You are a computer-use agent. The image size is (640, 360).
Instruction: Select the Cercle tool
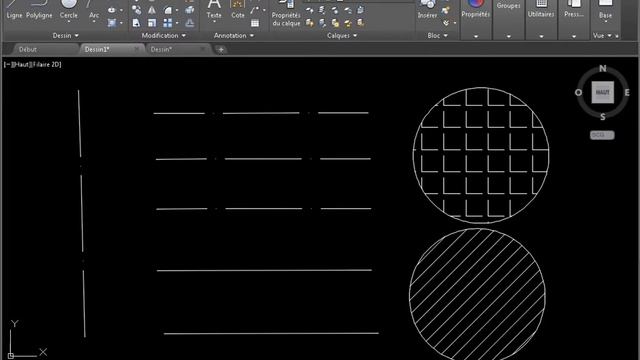69,9
